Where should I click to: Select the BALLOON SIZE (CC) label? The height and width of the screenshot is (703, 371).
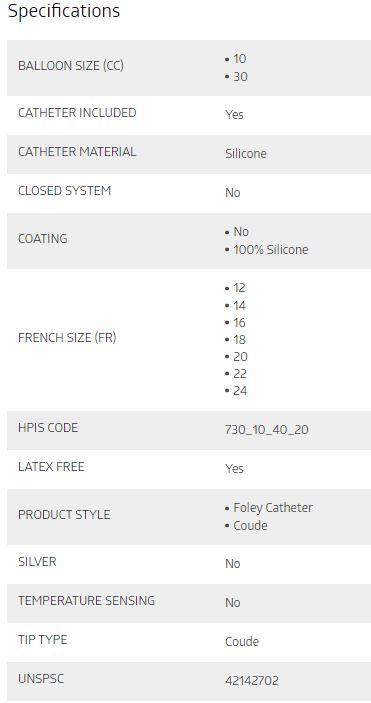click(71, 66)
